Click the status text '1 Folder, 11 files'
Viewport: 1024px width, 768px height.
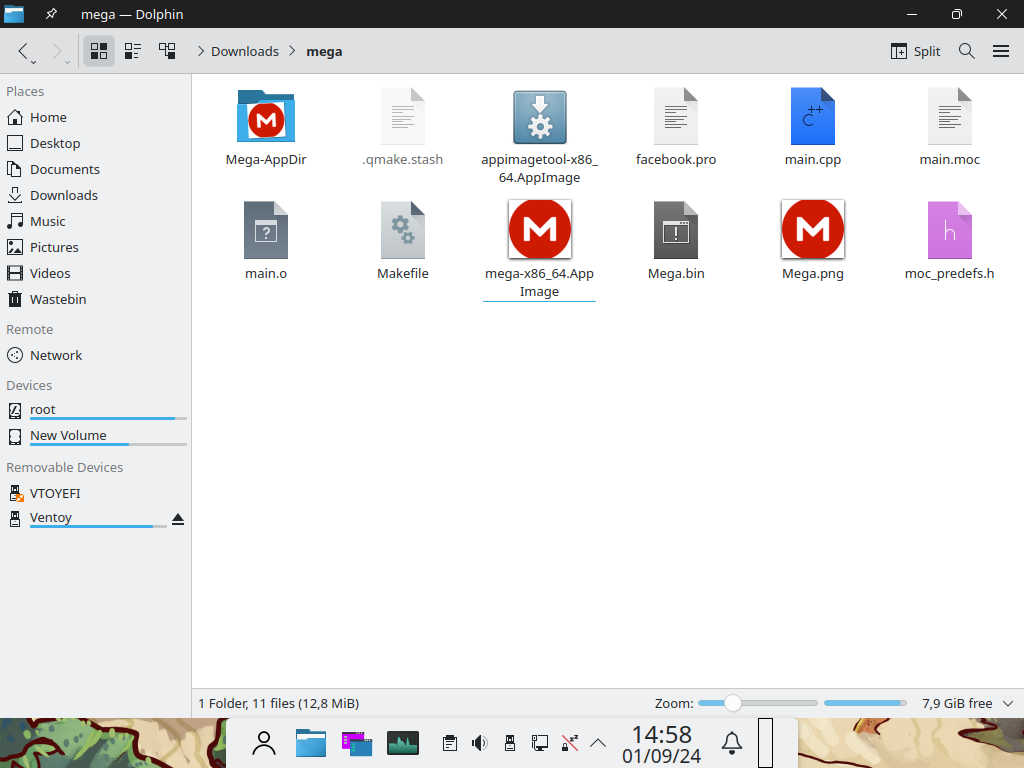279,703
